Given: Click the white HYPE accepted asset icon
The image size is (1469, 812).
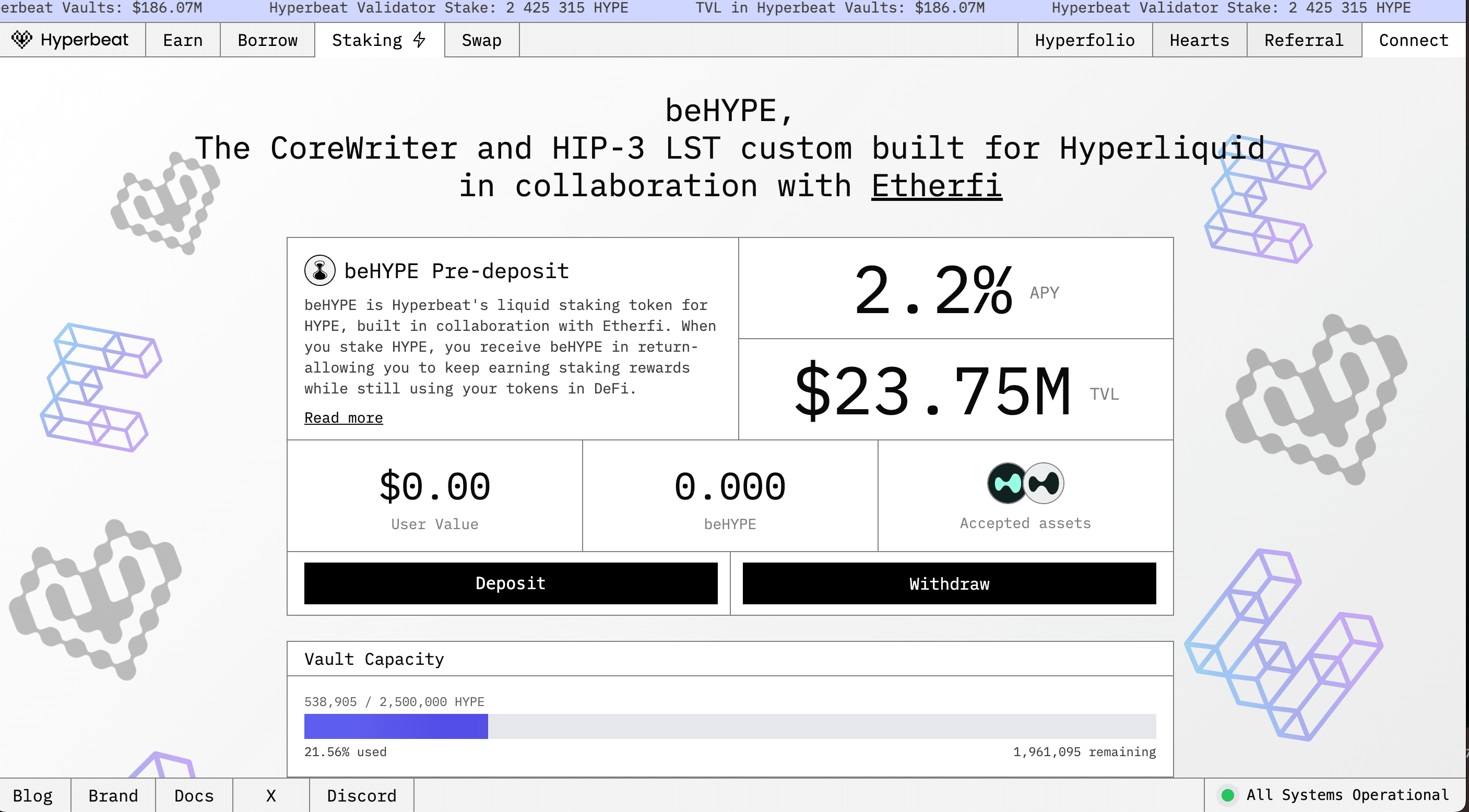Looking at the screenshot, I should click(x=1044, y=483).
